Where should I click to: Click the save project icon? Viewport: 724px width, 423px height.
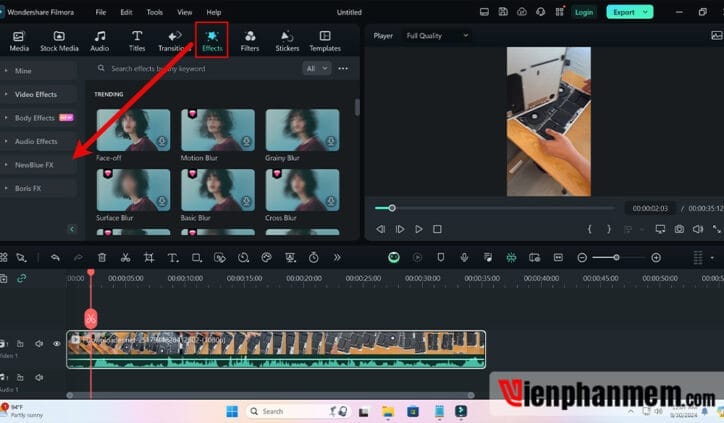coord(503,12)
